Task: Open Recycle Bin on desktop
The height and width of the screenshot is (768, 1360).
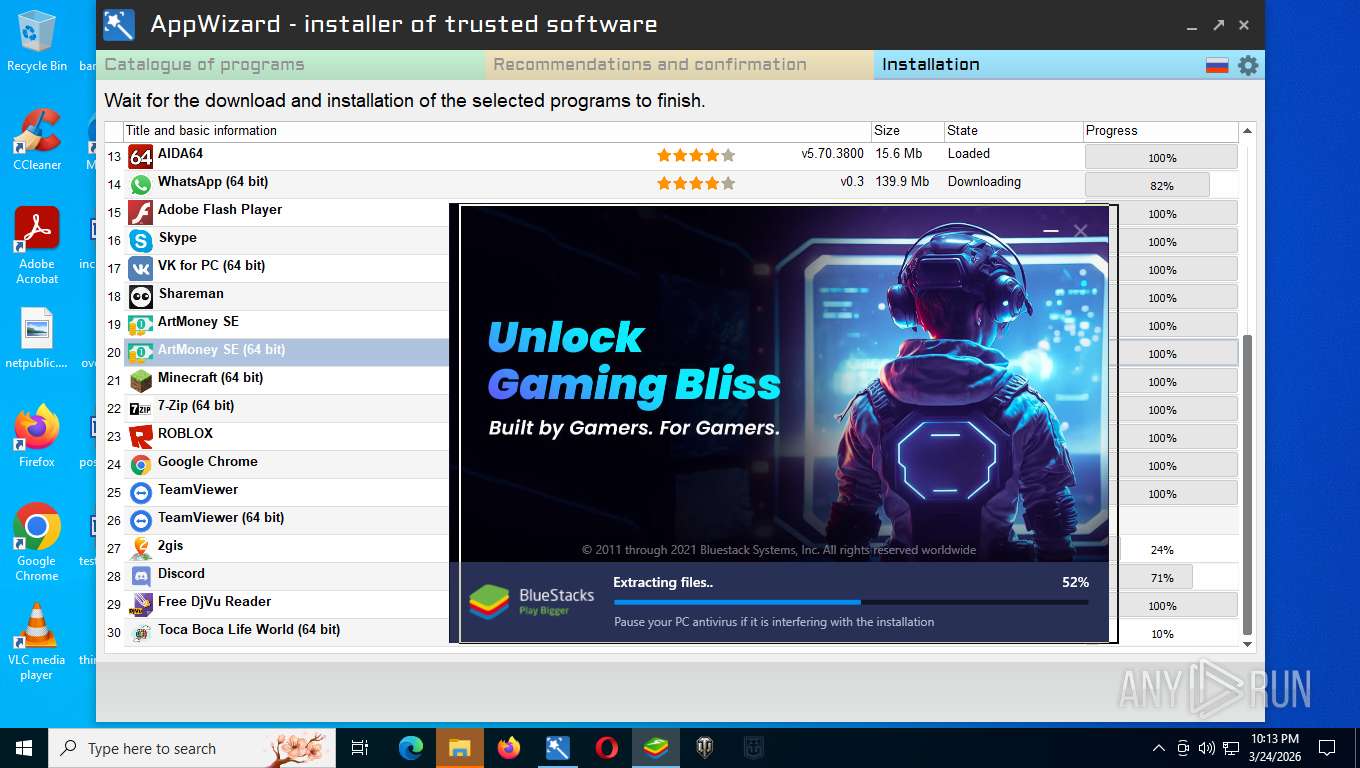Action: (x=37, y=41)
